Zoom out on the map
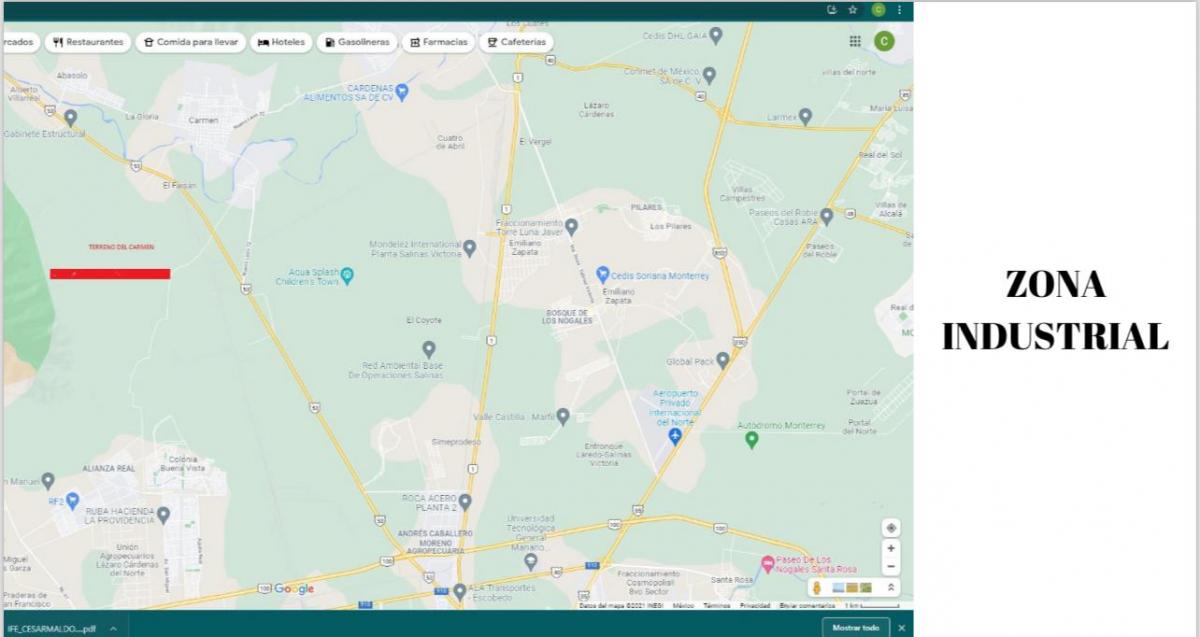This screenshot has height=637, width=1200. pyautogui.click(x=891, y=566)
